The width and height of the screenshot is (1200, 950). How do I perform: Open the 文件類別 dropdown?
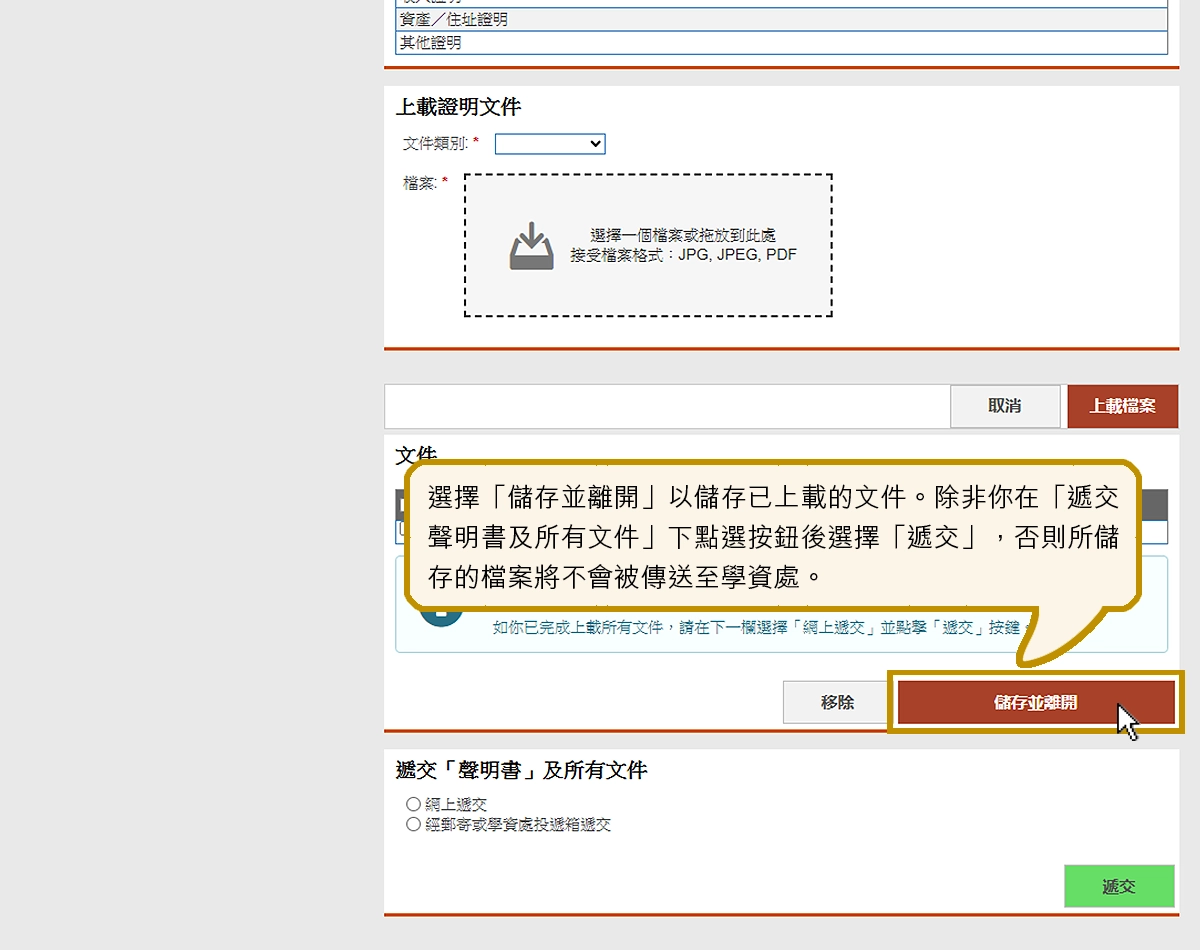click(550, 144)
